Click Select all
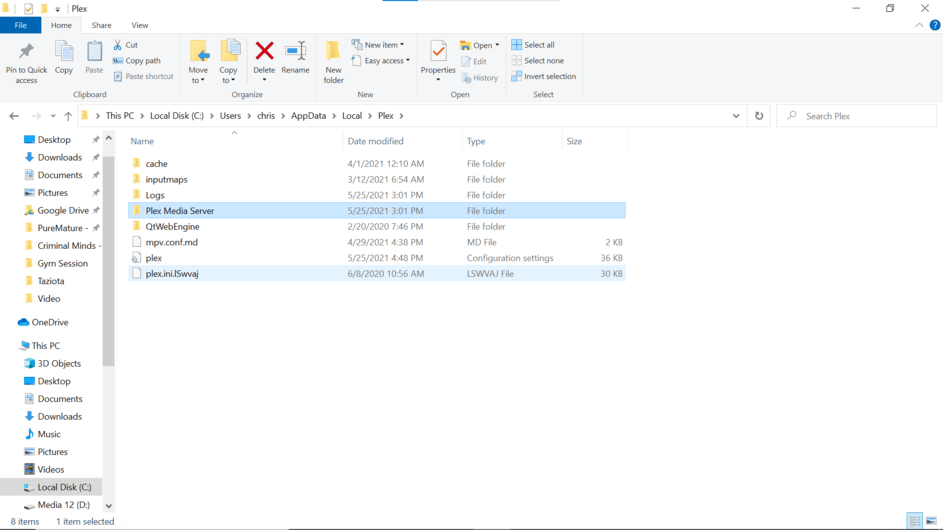943x530 pixels. pos(533,45)
